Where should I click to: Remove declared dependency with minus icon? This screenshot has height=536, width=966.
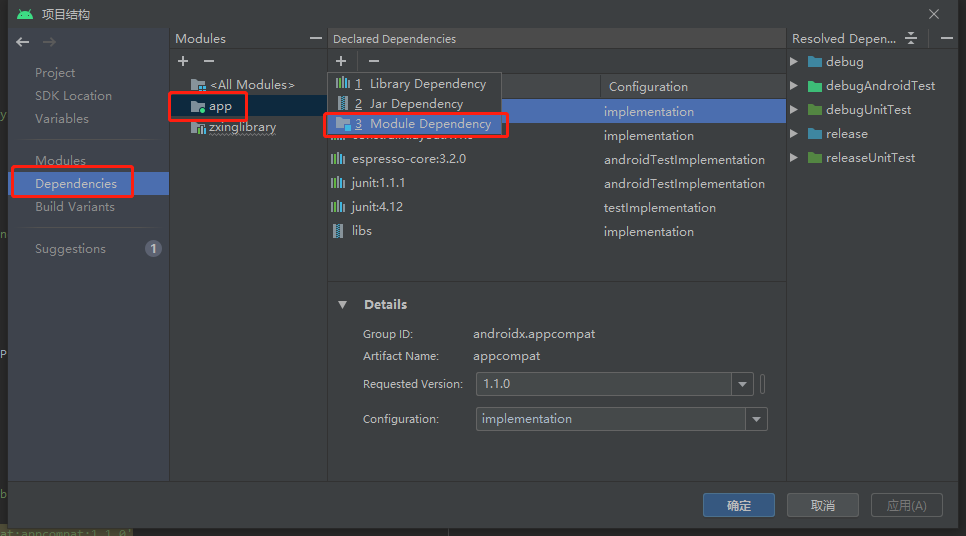coord(373,61)
